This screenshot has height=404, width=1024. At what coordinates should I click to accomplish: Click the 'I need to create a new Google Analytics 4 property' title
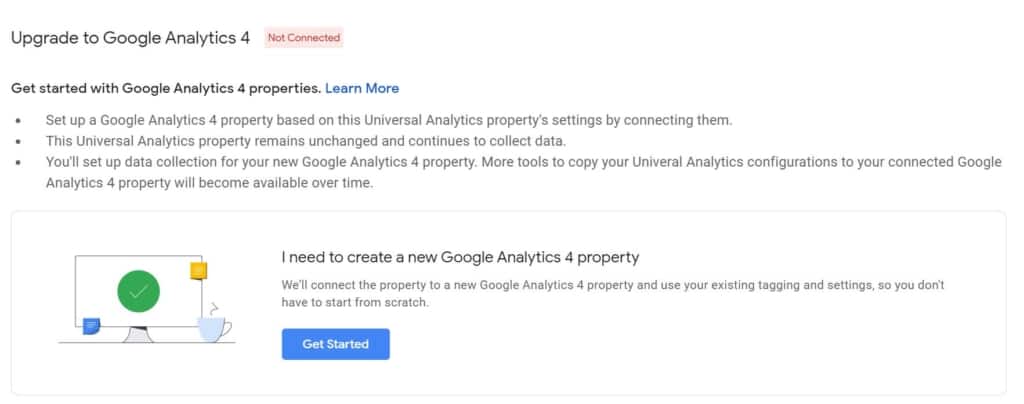click(x=460, y=257)
